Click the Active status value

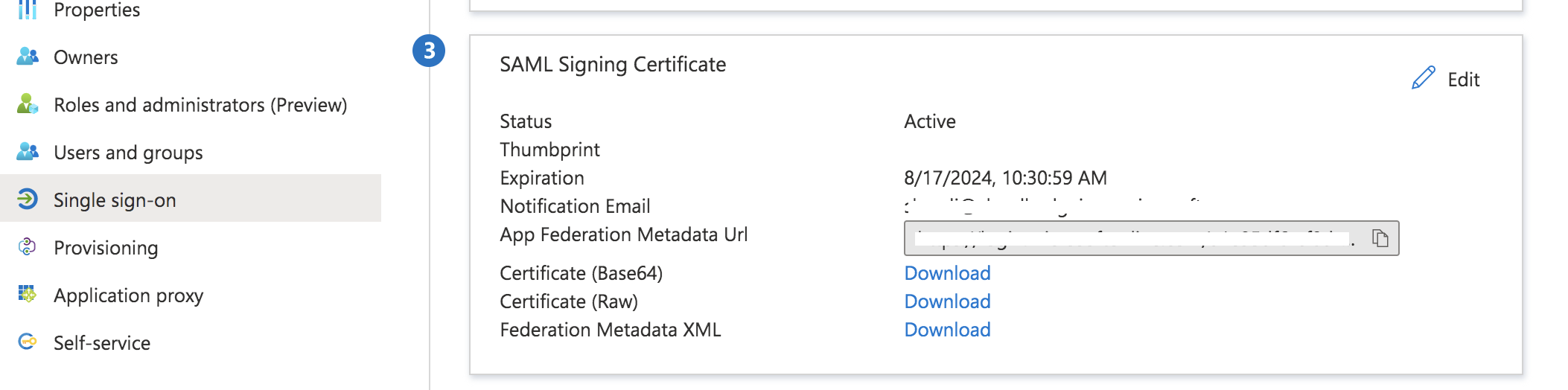pyautogui.click(x=930, y=121)
